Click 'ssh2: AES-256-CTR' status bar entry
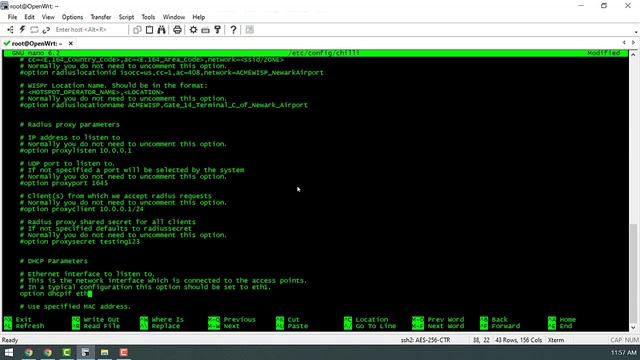The height and width of the screenshot is (360, 640). [425, 340]
